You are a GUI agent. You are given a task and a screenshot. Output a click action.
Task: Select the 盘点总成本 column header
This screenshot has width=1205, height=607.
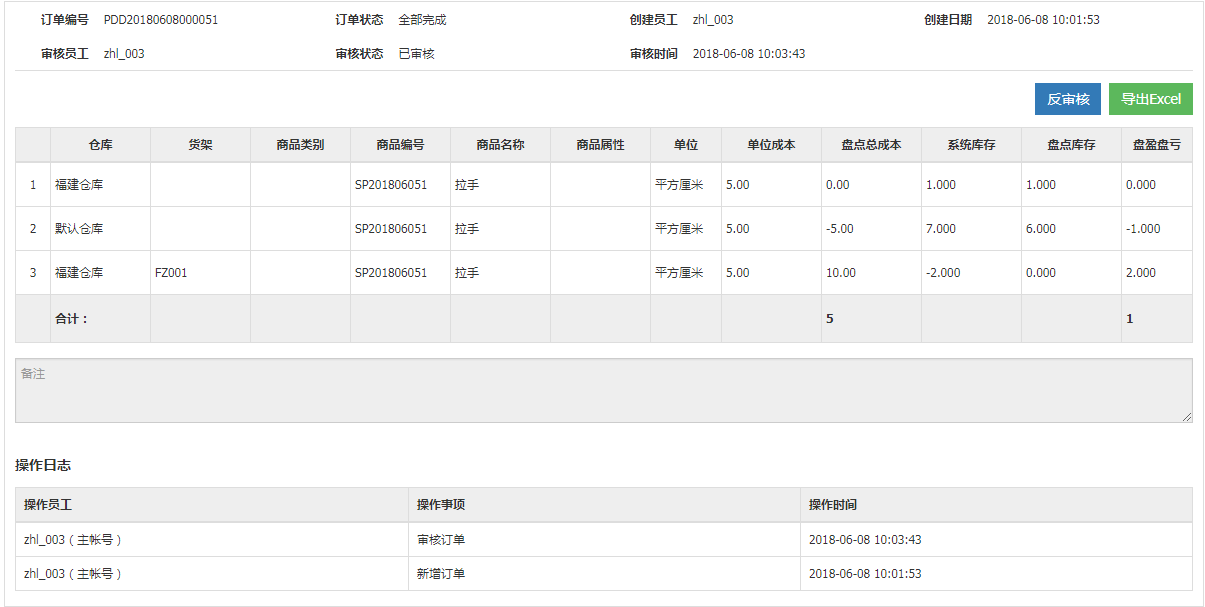(871, 145)
